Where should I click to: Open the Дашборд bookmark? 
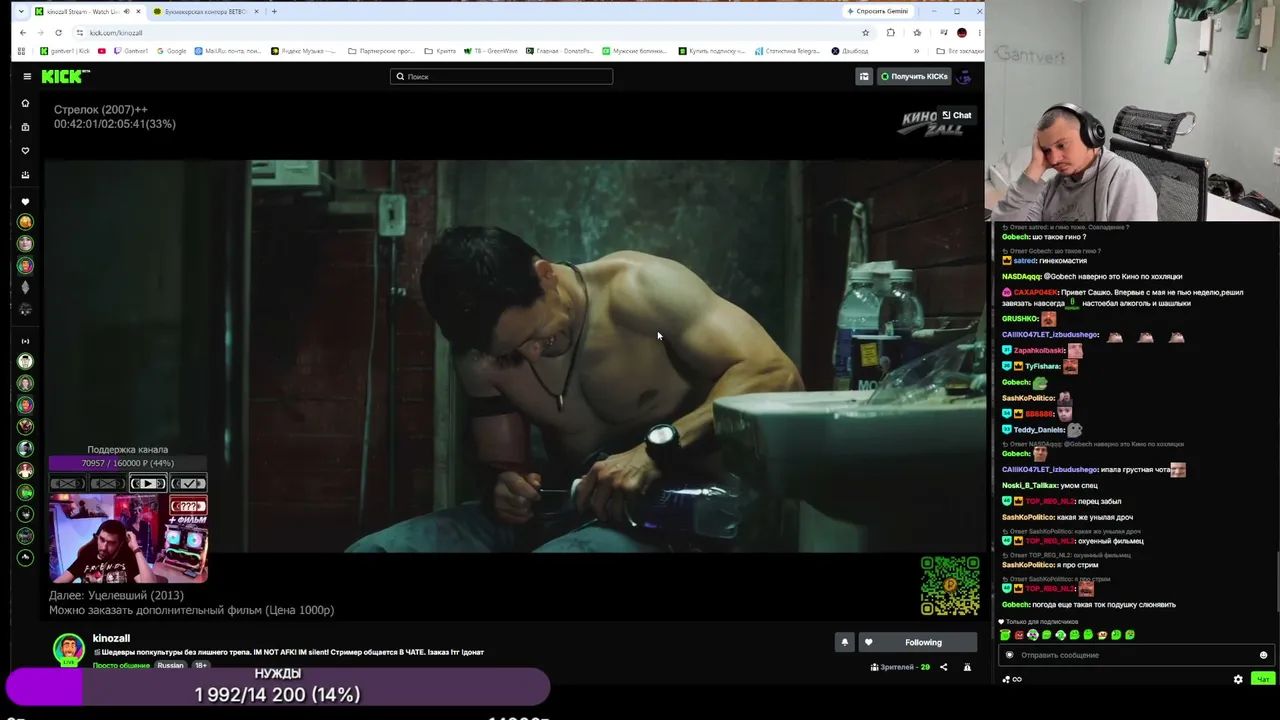click(849, 51)
